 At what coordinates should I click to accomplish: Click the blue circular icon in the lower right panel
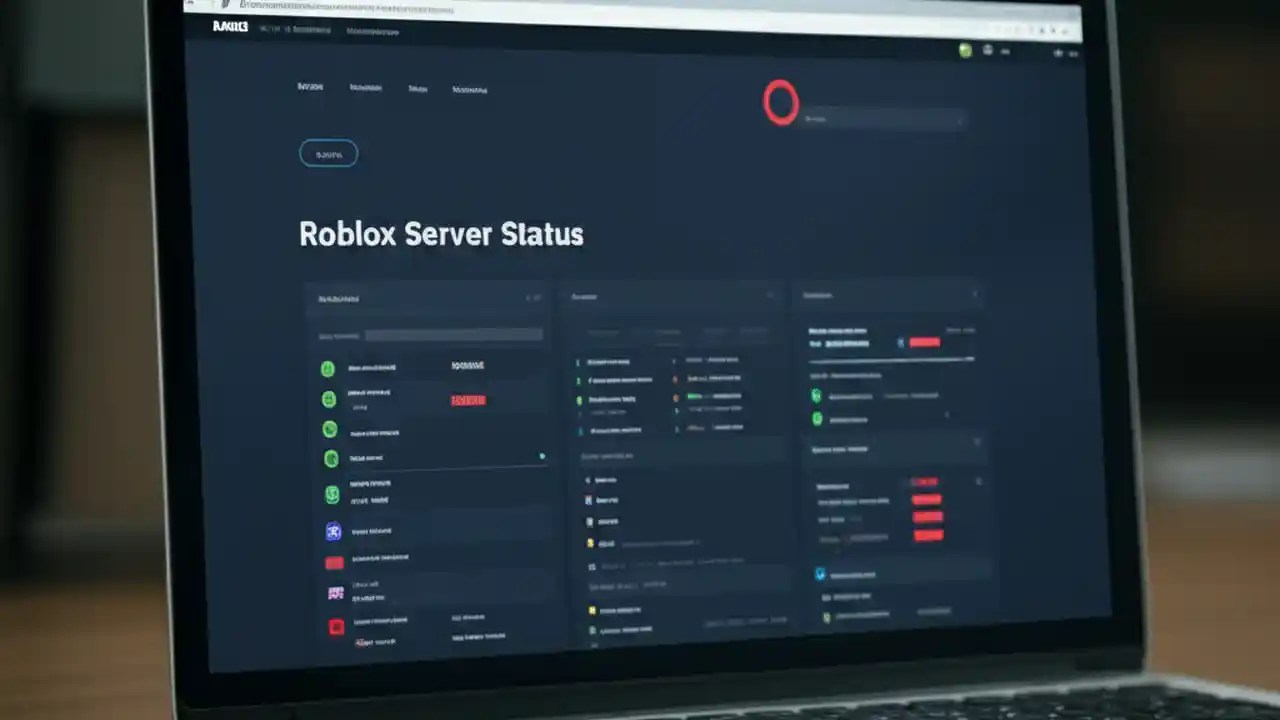(820, 574)
